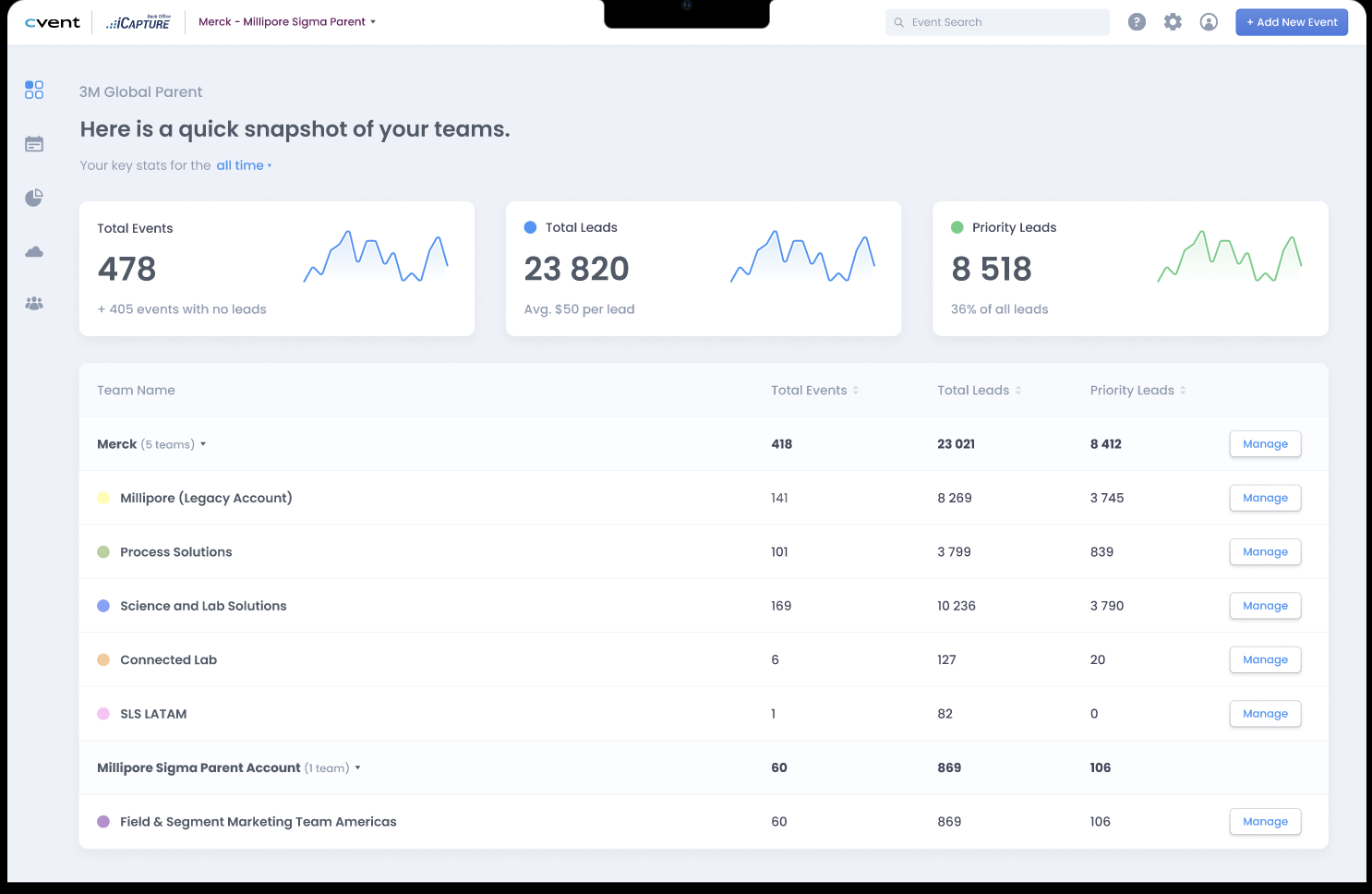Screen dimensions: 1372x894
Task: Sort table by Priority Leads arrows
Action: pyautogui.click(x=1183, y=391)
